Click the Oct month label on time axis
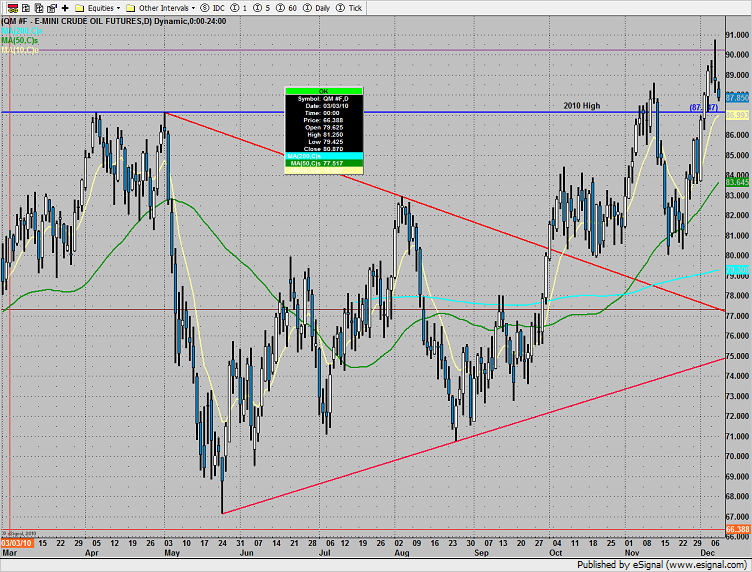 [x=555, y=553]
